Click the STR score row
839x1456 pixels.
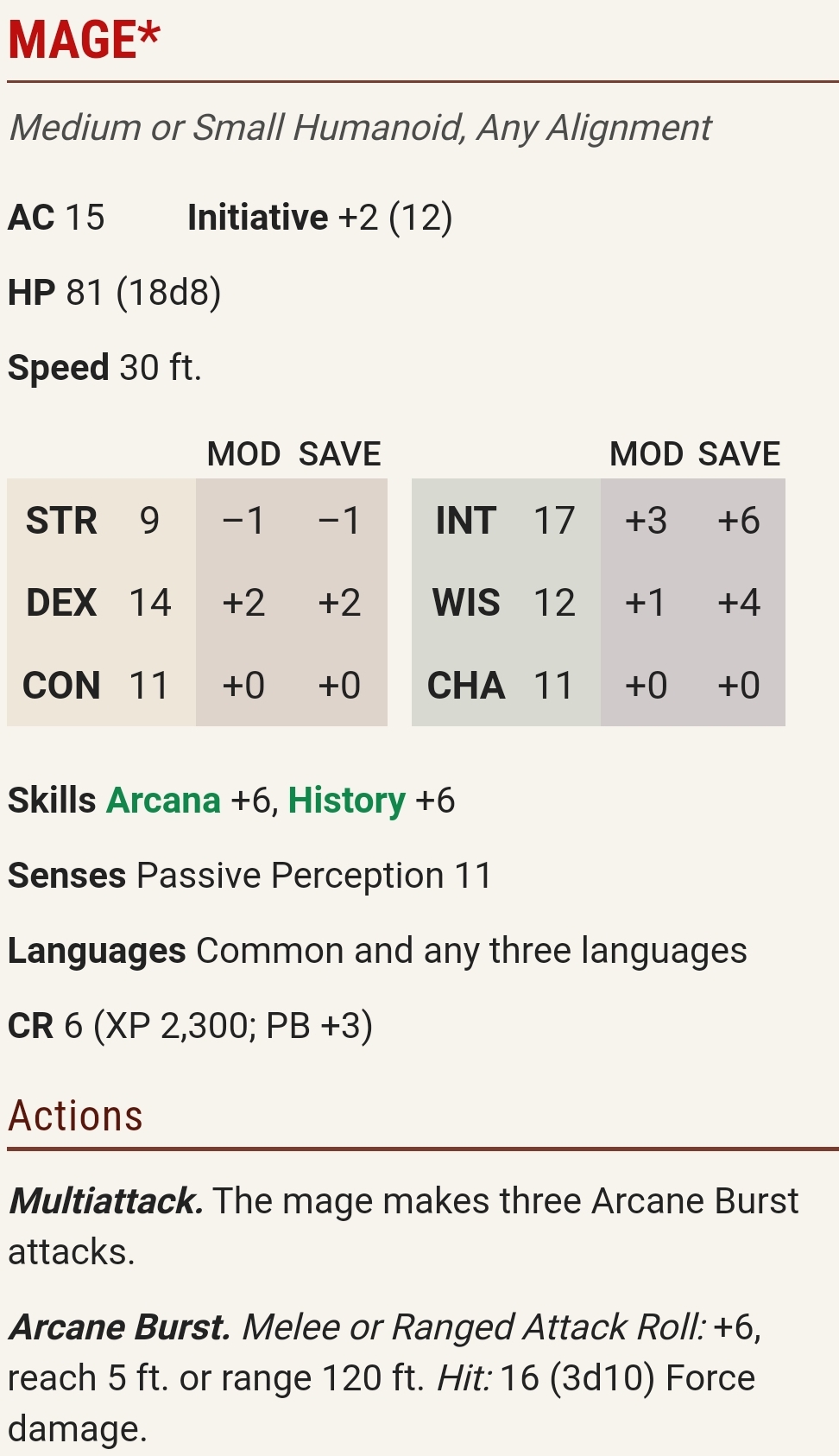(x=197, y=521)
